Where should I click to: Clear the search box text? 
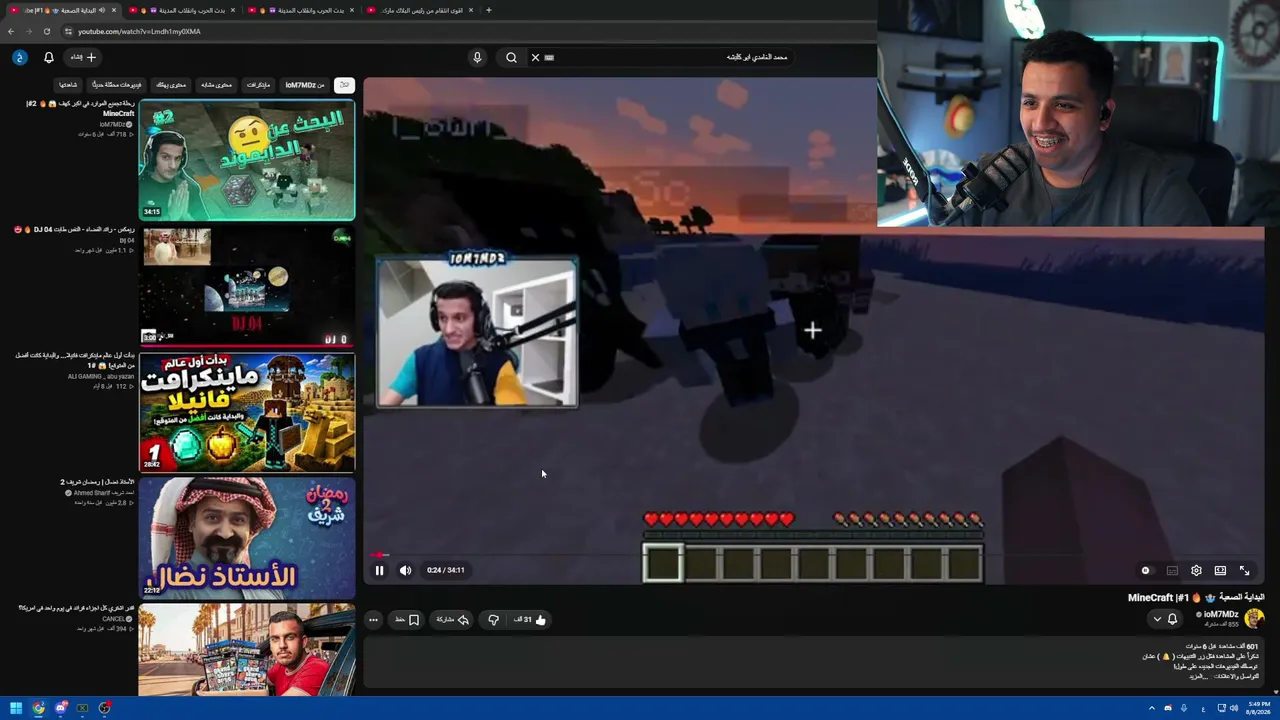point(535,57)
